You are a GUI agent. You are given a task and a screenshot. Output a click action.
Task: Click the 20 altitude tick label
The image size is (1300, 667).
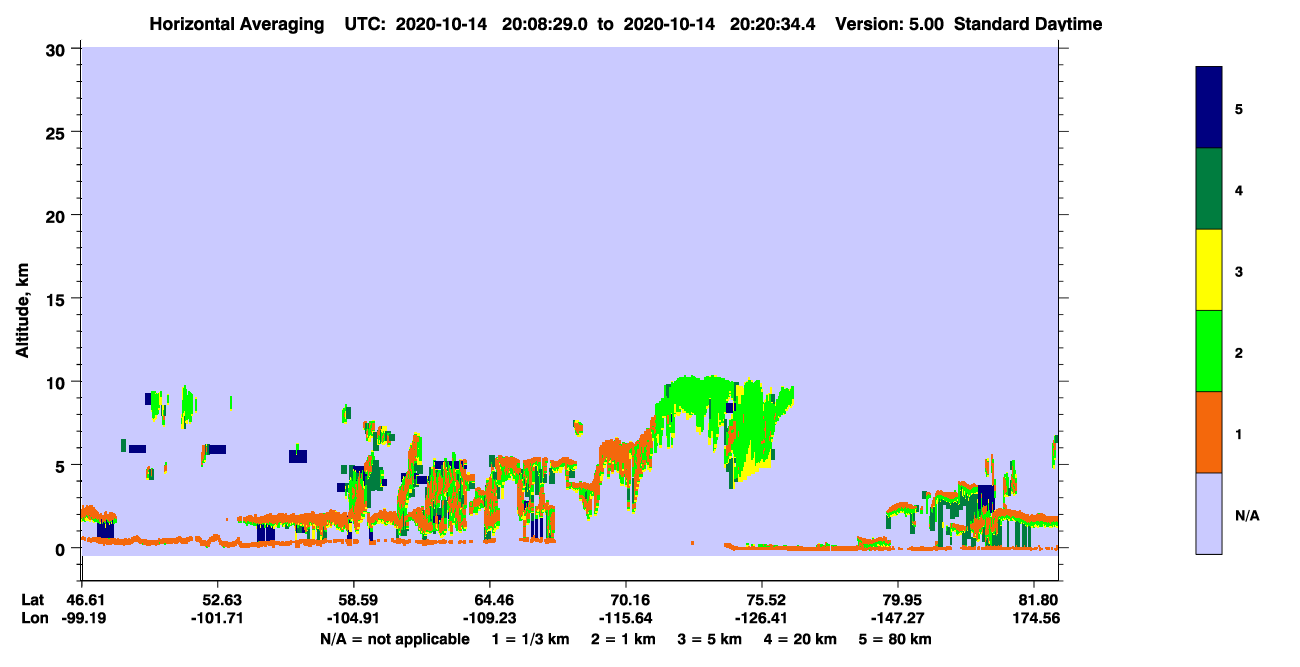pos(58,215)
